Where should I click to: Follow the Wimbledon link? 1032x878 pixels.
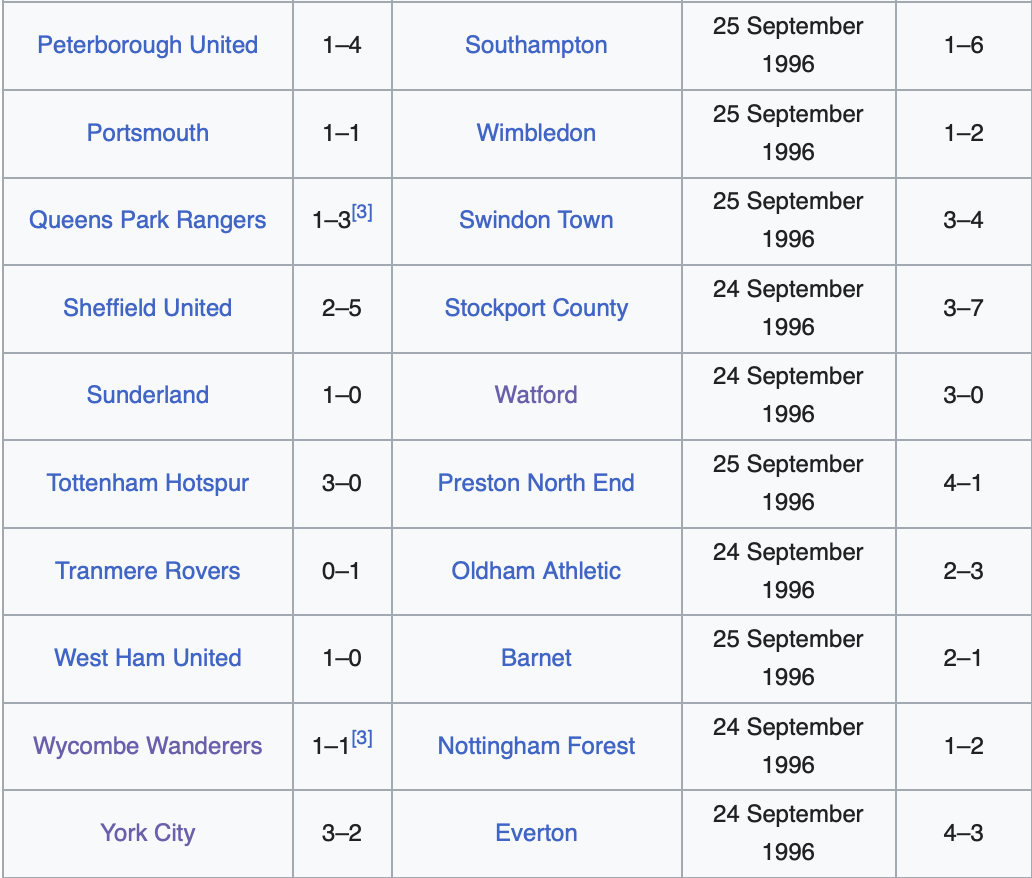coord(536,133)
